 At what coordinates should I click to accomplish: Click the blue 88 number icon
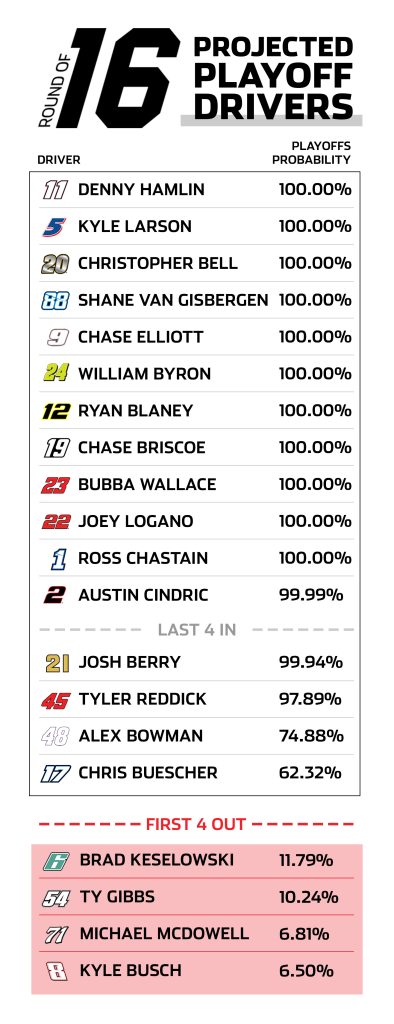[x=55, y=300]
